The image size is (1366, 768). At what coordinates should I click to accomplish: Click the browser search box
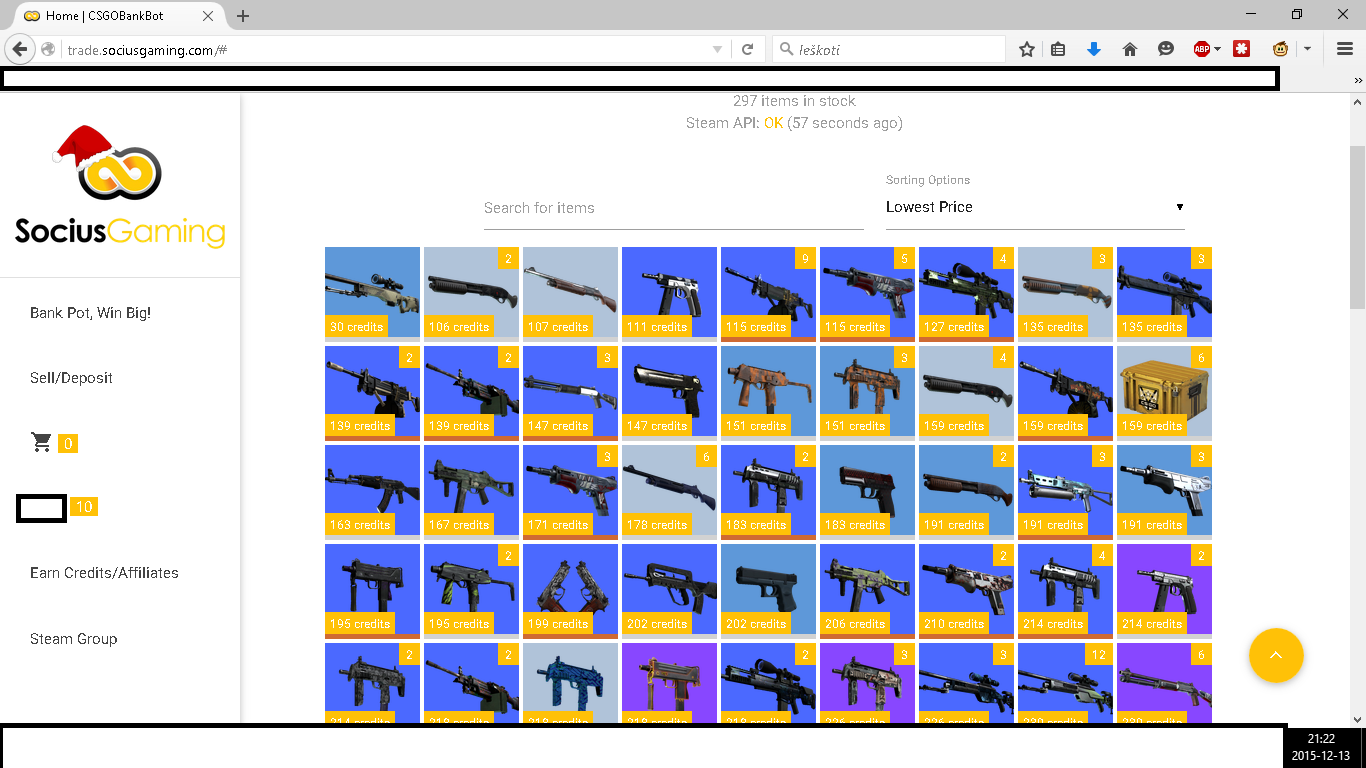click(890, 49)
